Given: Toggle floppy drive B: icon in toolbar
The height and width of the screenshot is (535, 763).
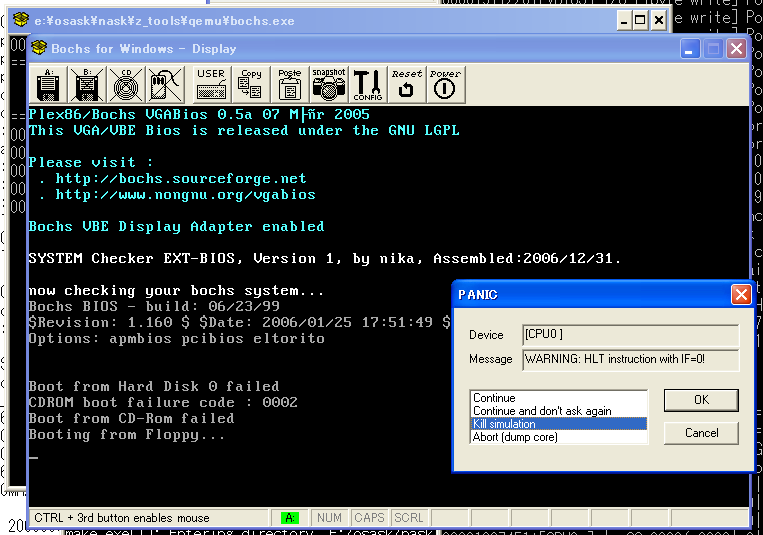Looking at the screenshot, I should (x=87, y=85).
